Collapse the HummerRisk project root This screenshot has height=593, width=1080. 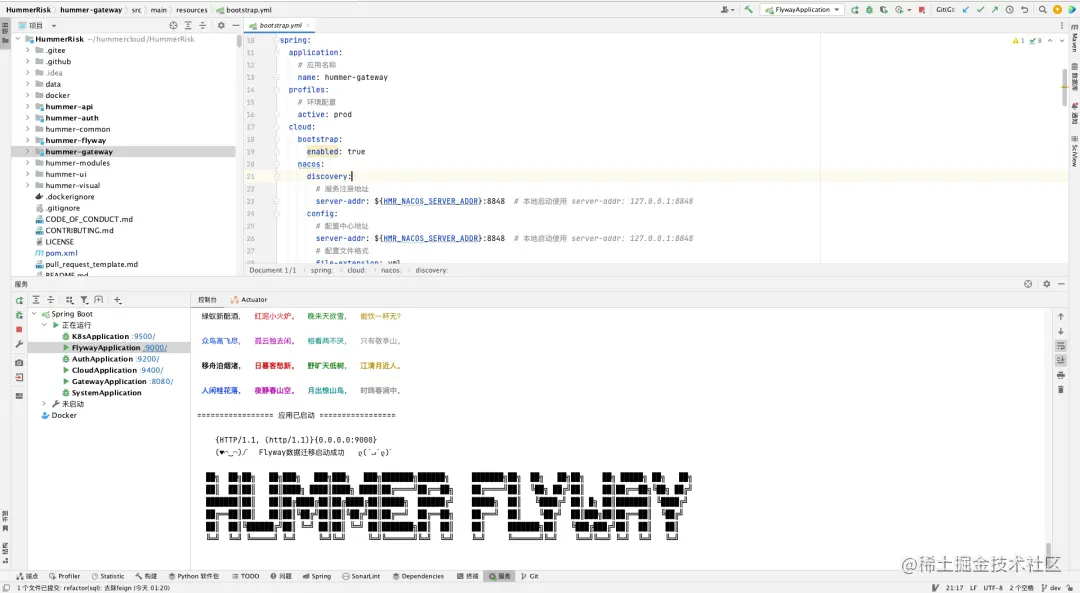[x=18, y=39]
